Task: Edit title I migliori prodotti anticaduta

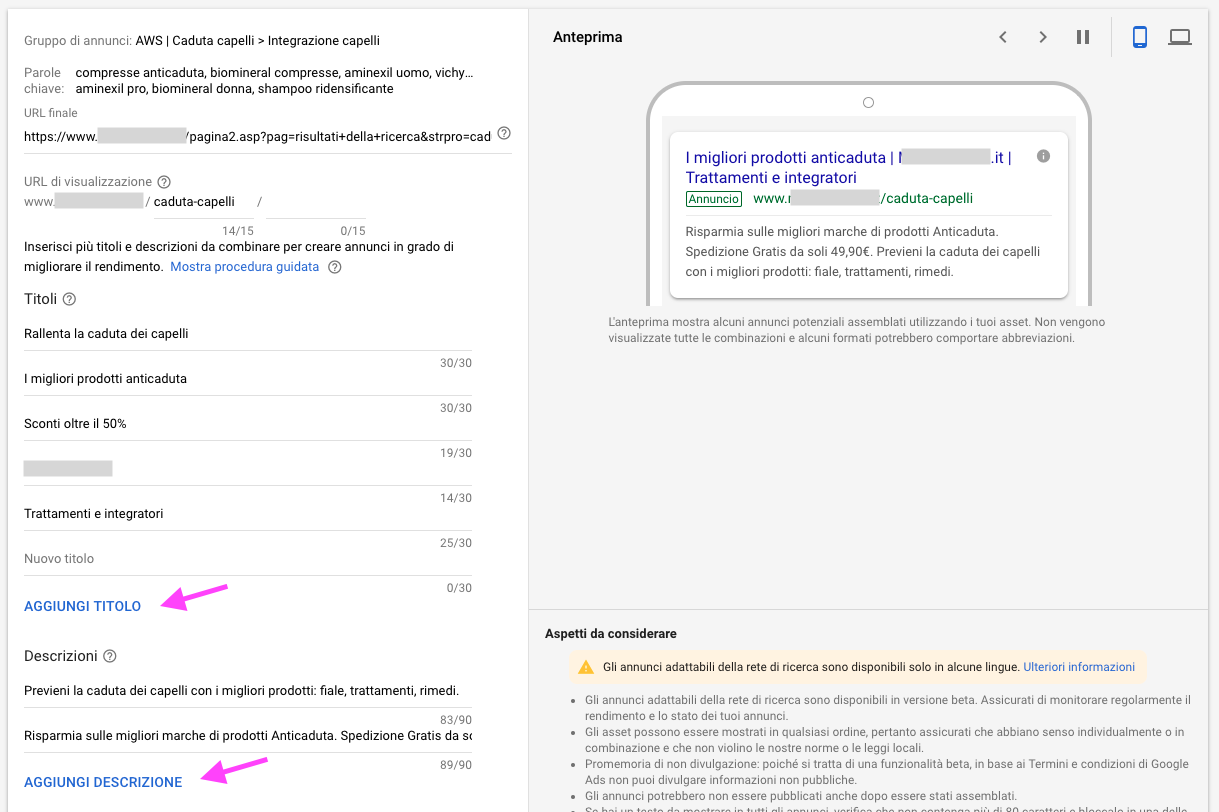Action: [248, 378]
